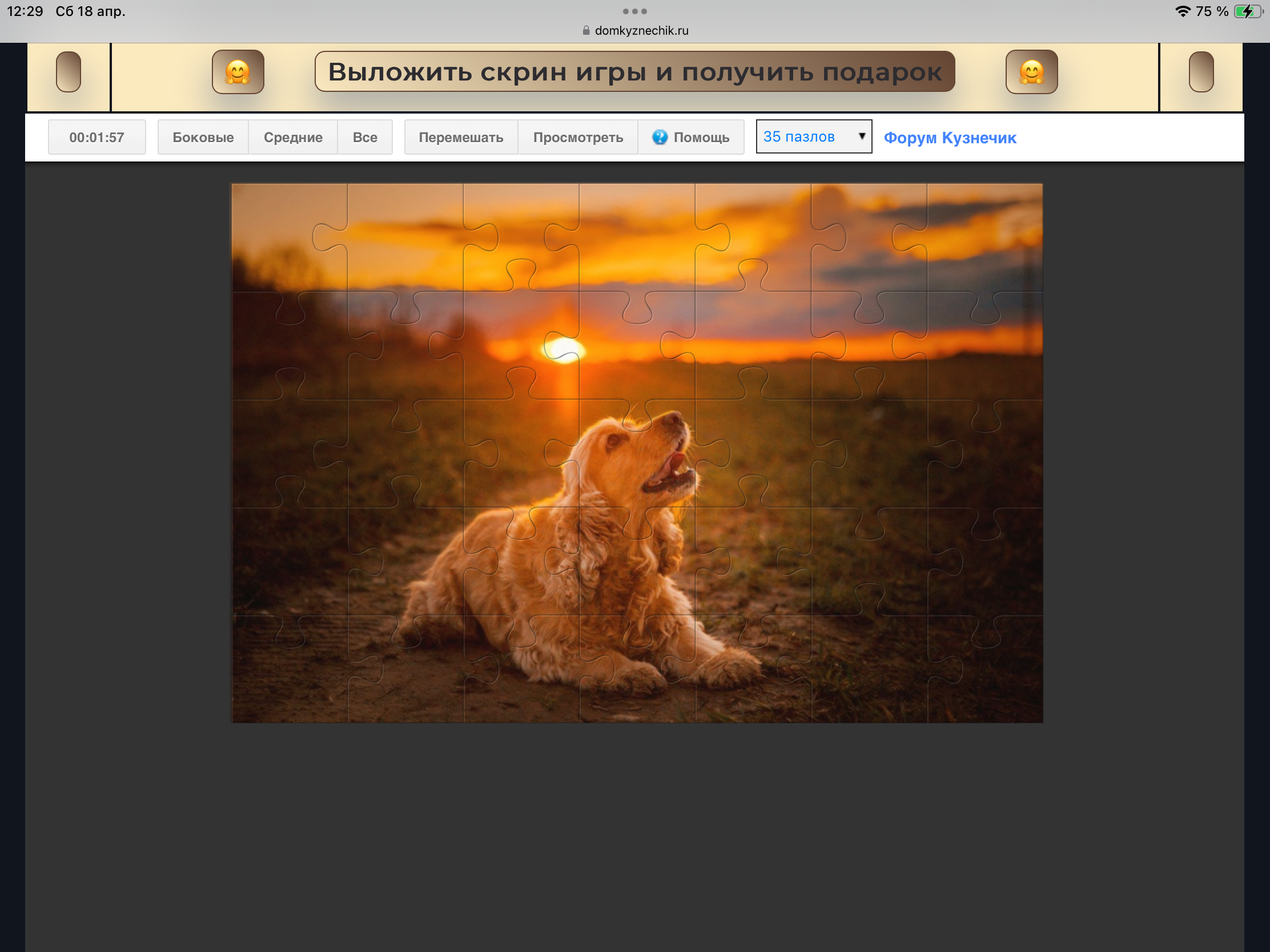Click the right hugging face emoji button
Screen dimensions: 1270x952
(x=1031, y=72)
